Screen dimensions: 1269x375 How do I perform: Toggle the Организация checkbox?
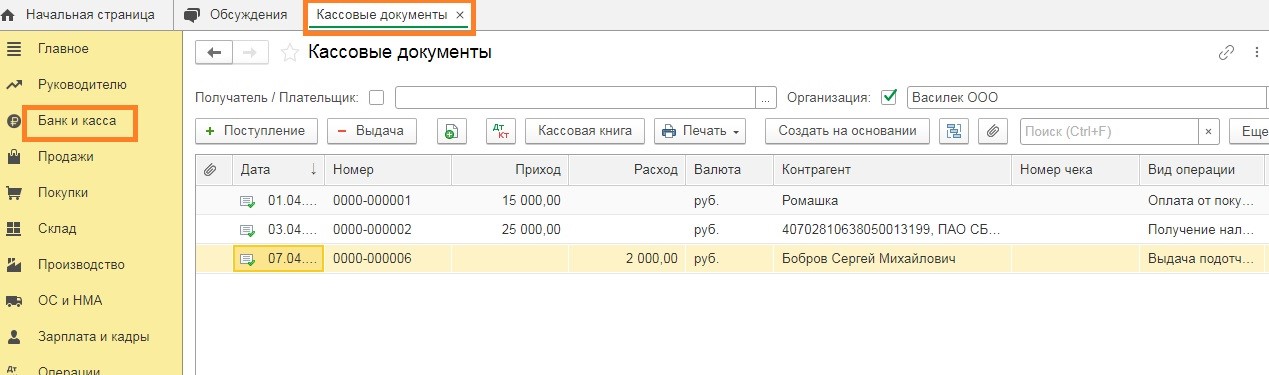[888, 97]
